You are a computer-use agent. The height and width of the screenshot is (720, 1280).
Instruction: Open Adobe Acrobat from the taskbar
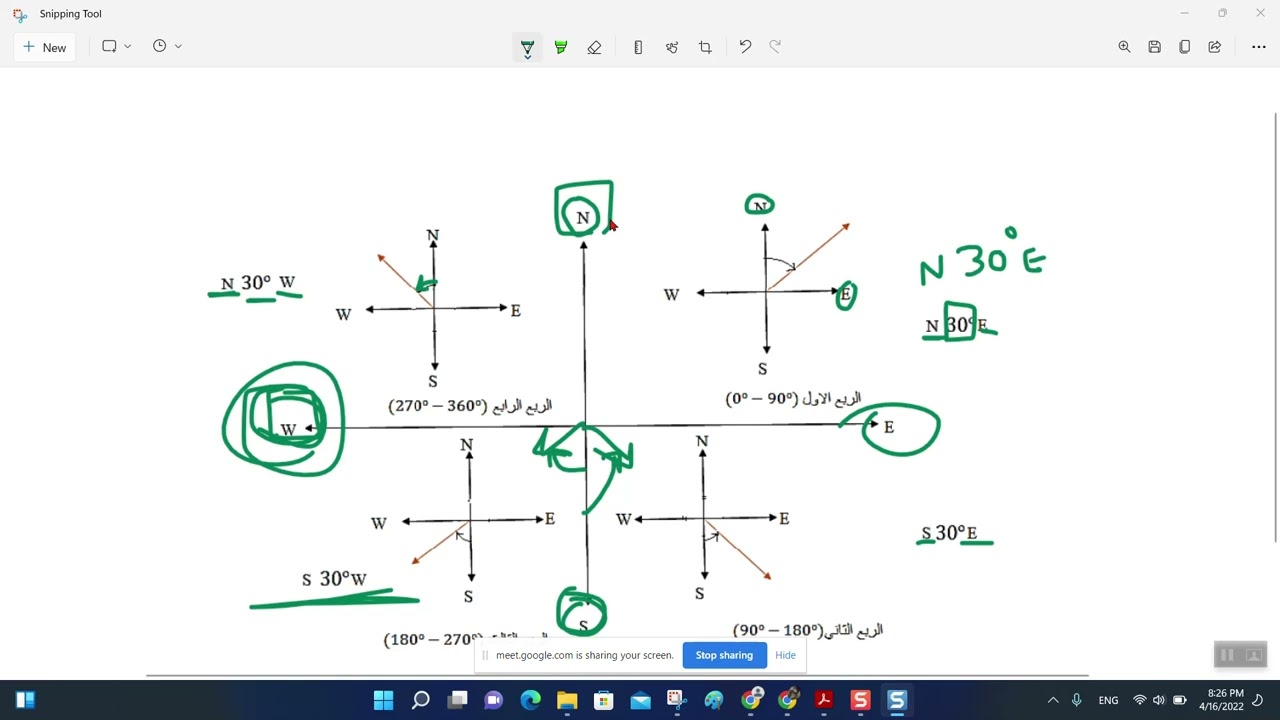[x=824, y=700]
